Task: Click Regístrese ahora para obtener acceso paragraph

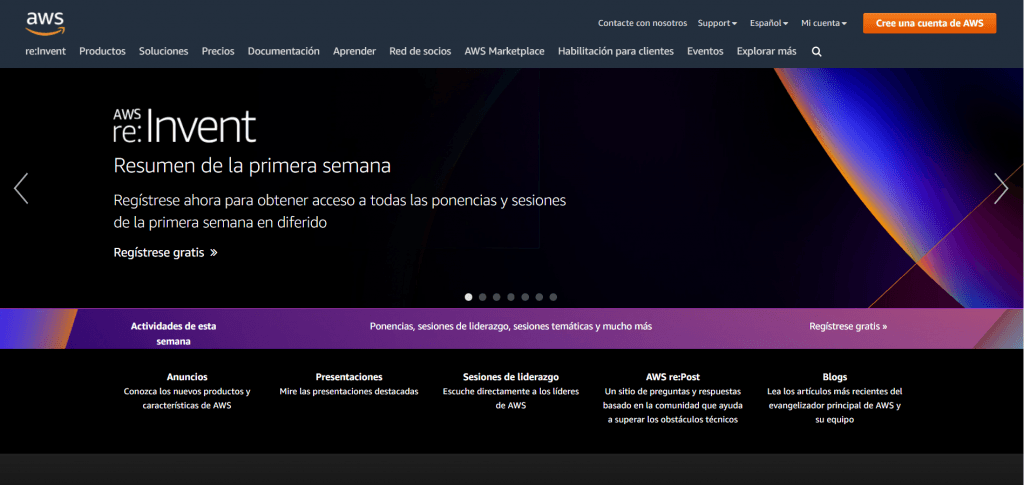Action: pos(340,211)
